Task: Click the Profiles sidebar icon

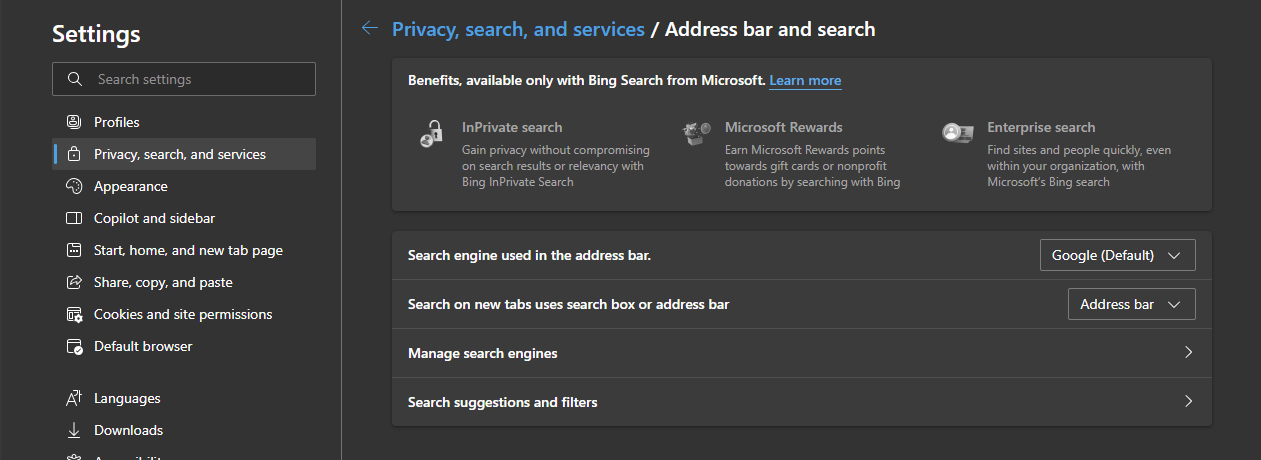Action: (74, 122)
